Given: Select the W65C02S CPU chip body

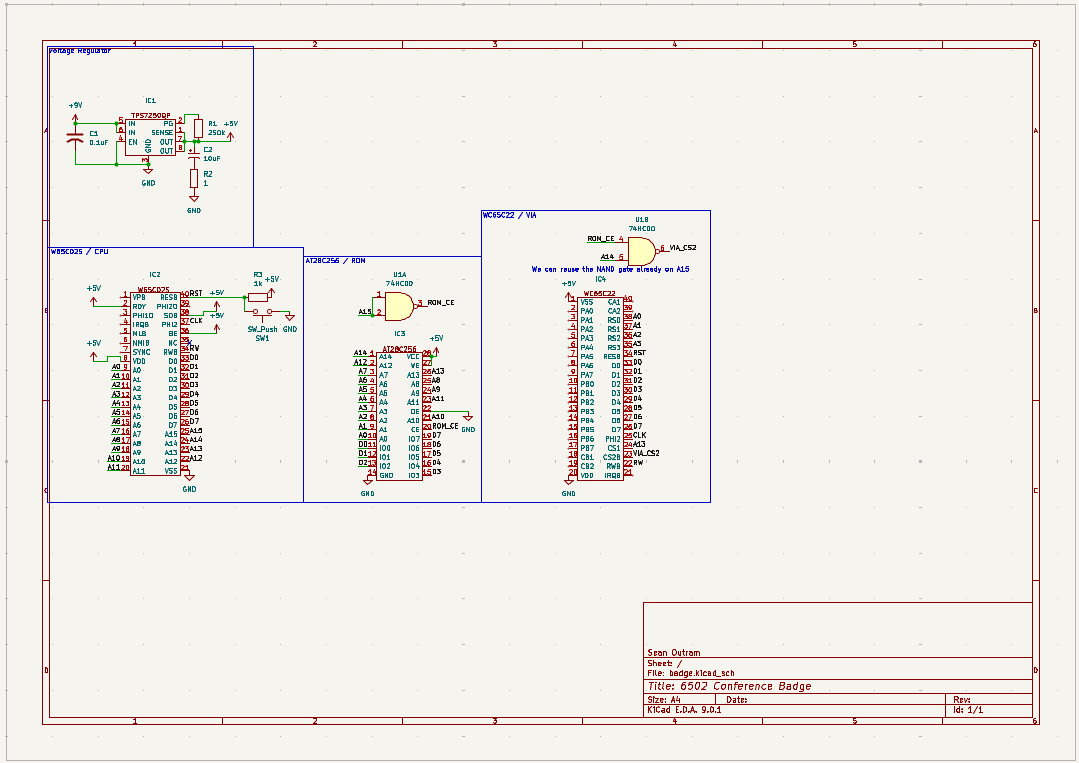Looking at the screenshot, I should coord(155,383).
